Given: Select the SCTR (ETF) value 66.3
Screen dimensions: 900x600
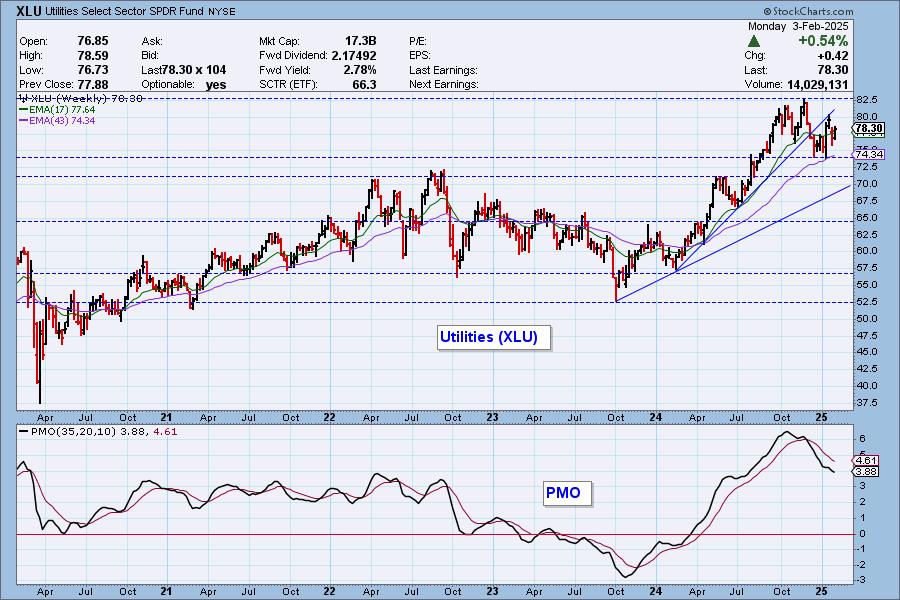Looking at the screenshot, I should tap(365, 84).
